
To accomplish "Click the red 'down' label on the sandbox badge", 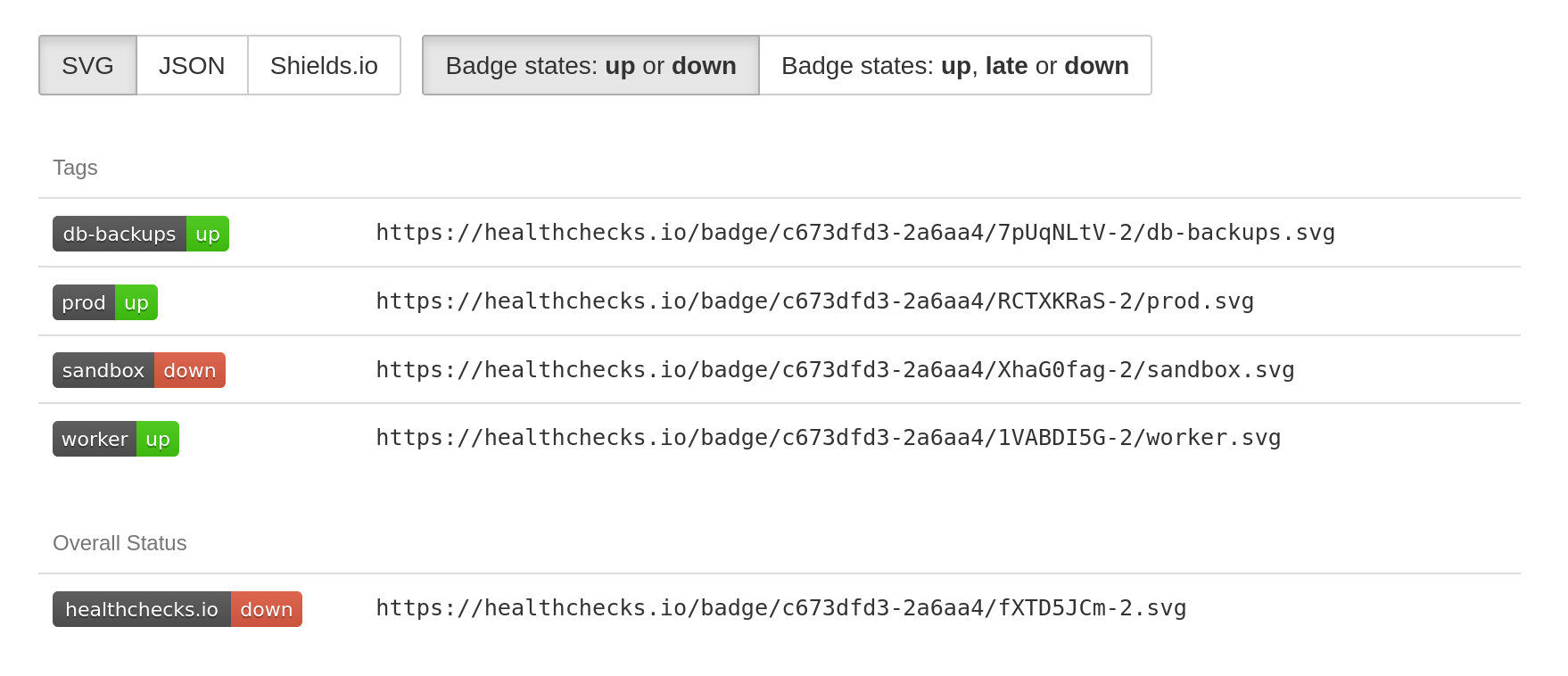I will [x=190, y=369].
